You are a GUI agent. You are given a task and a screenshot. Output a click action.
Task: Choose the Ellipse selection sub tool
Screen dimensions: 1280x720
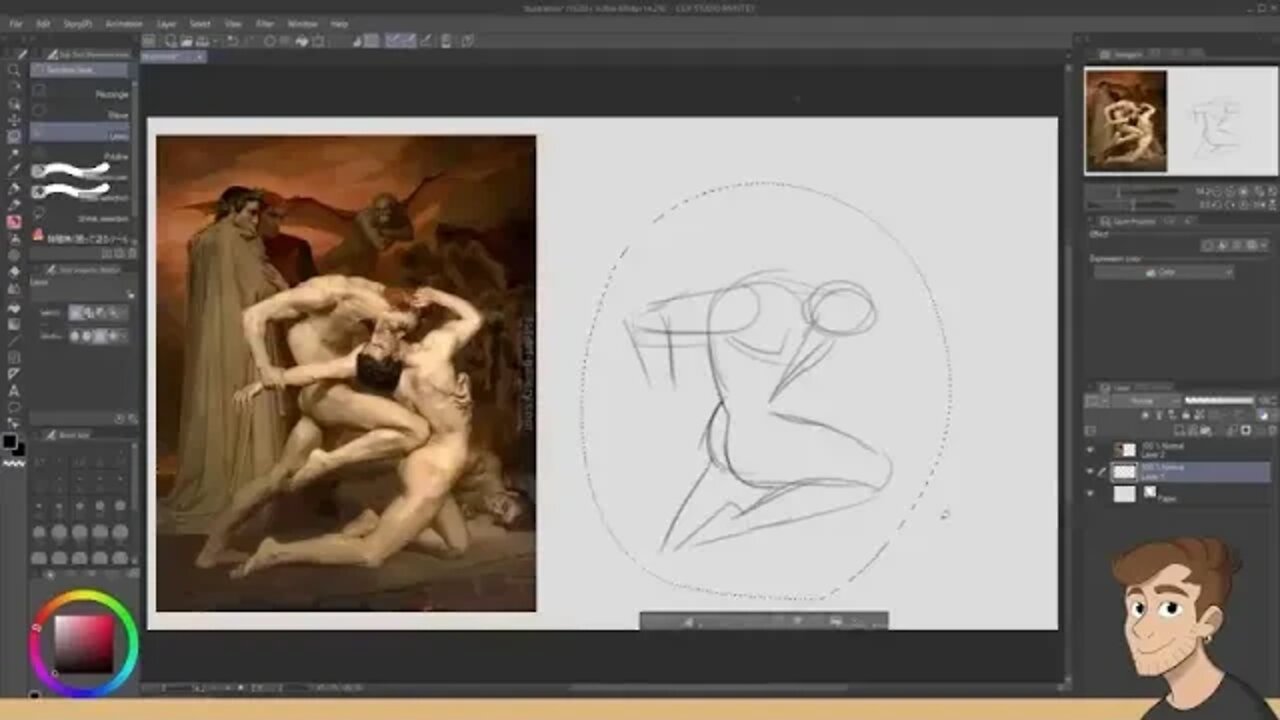pos(80,114)
